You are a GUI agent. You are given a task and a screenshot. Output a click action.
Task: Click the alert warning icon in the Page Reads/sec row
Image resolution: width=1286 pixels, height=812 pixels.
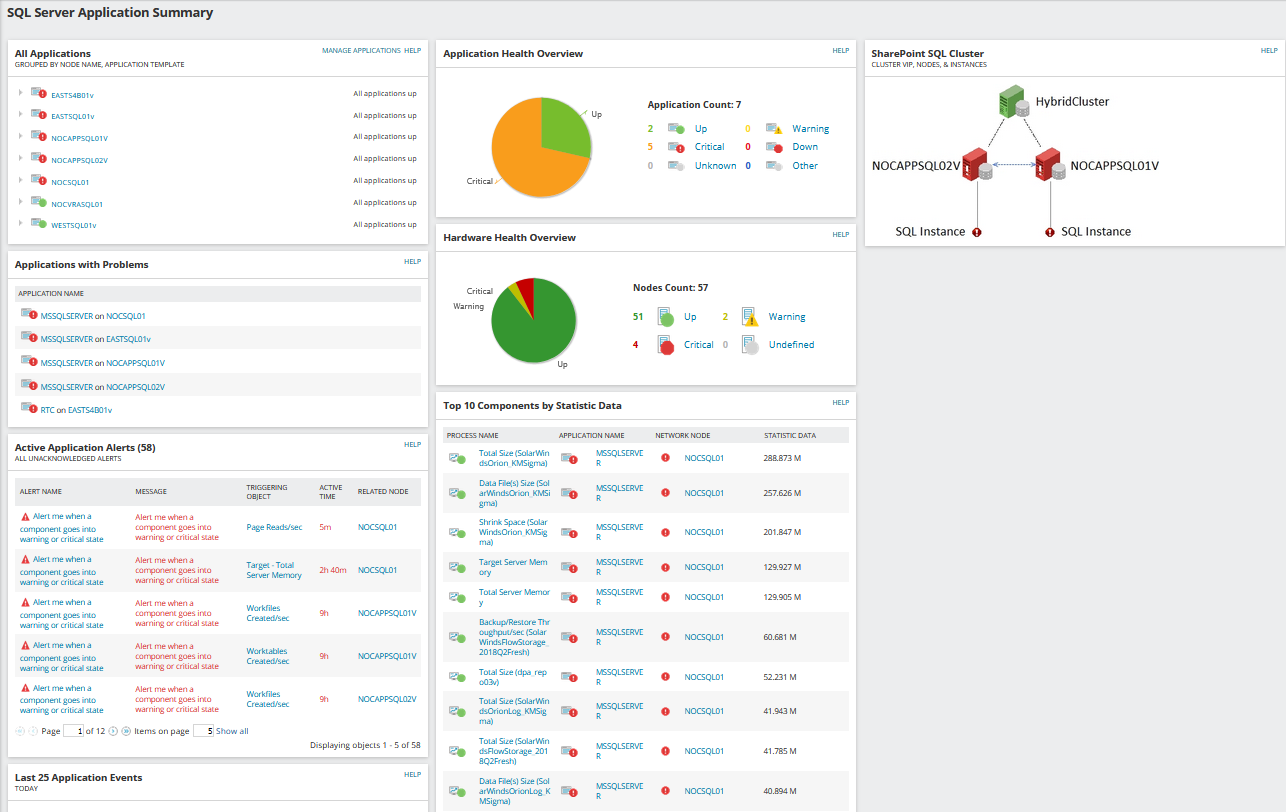pyautogui.click(x=26, y=517)
